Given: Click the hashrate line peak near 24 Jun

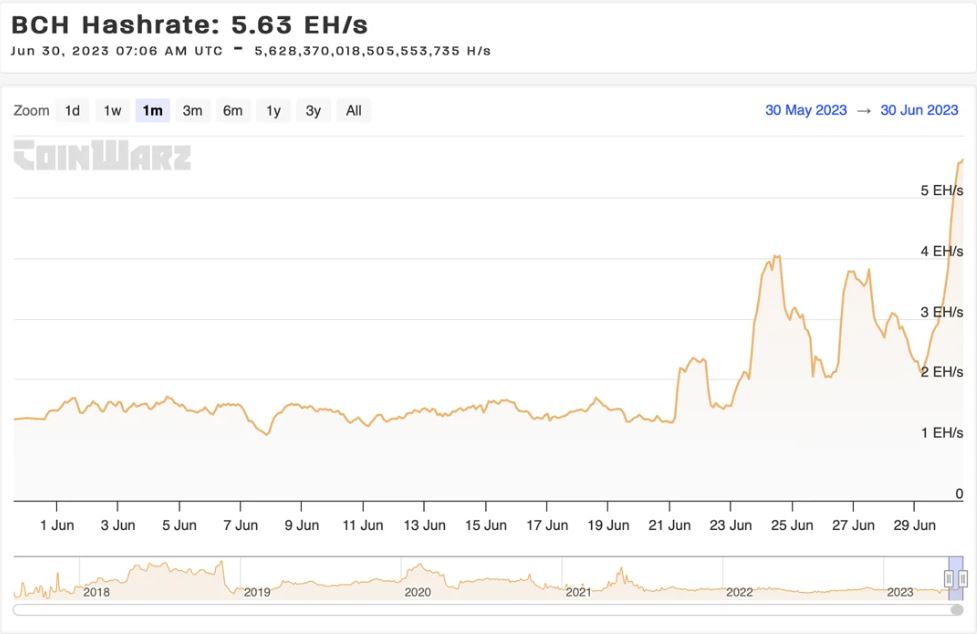Looking at the screenshot, I should pyautogui.click(x=776, y=256).
